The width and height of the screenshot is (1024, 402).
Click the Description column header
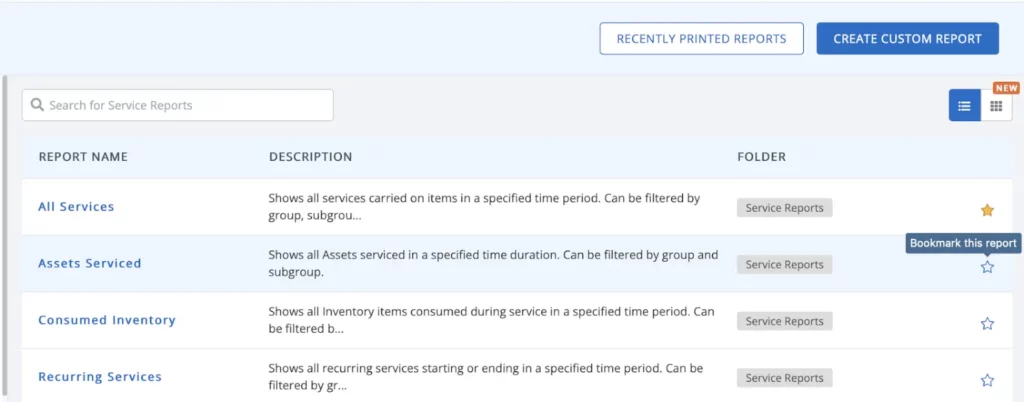[310, 157]
